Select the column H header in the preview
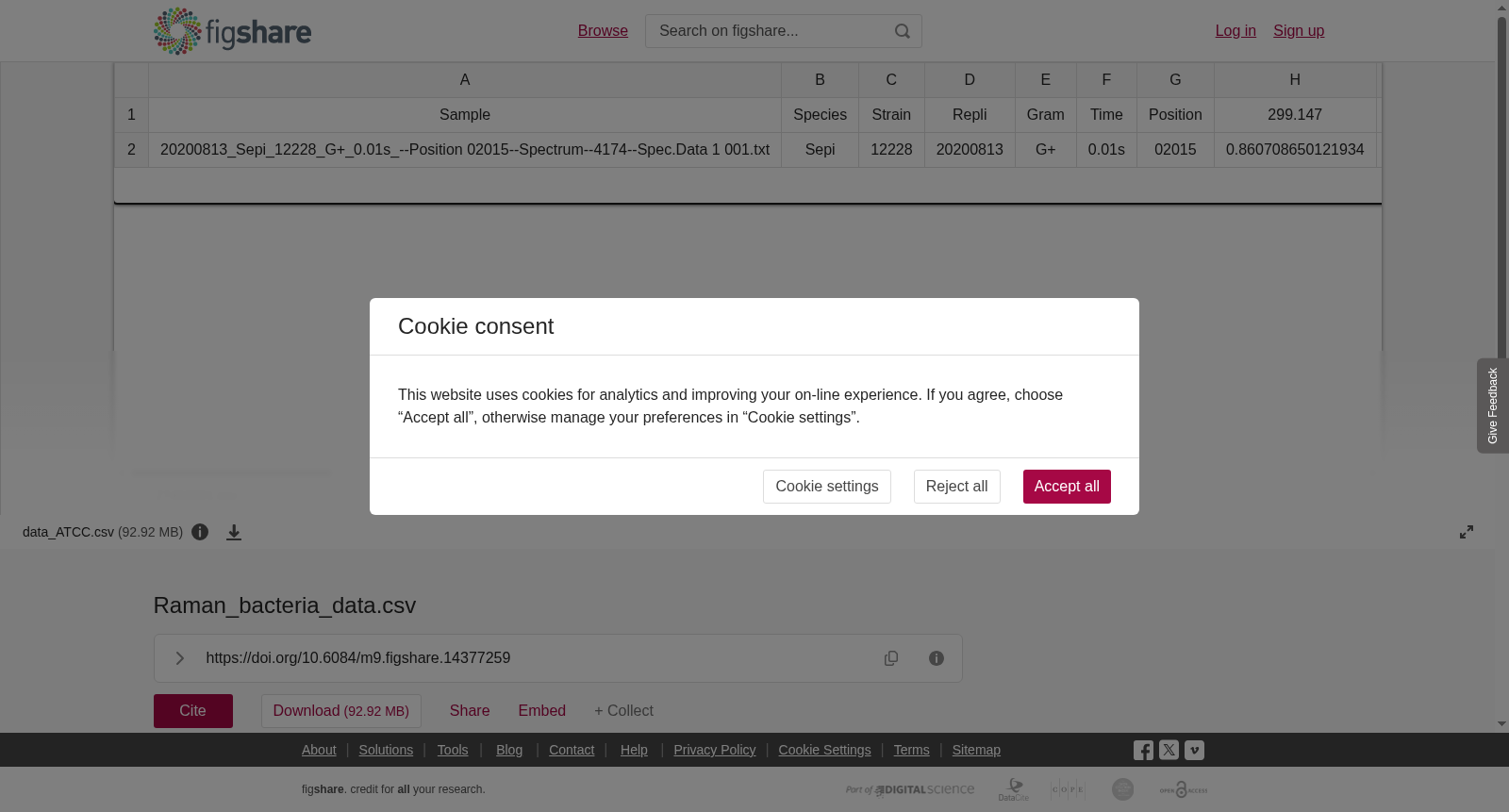This screenshot has width=1509, height=812. (x=1295, y=80)
